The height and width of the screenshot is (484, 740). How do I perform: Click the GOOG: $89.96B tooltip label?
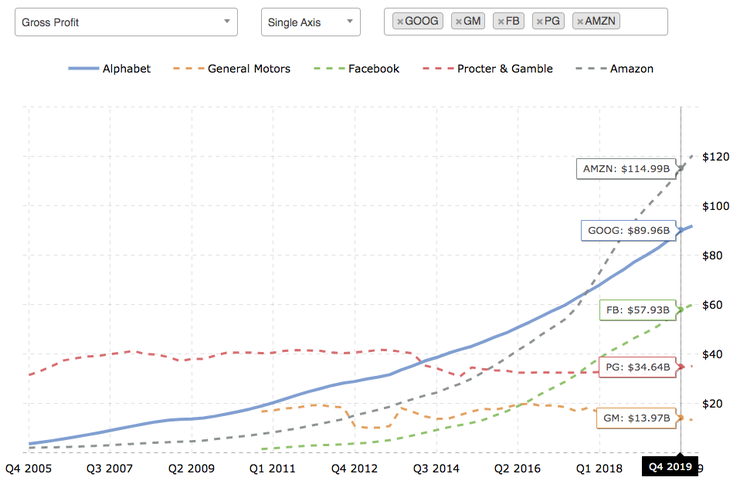tap(629, 231)
